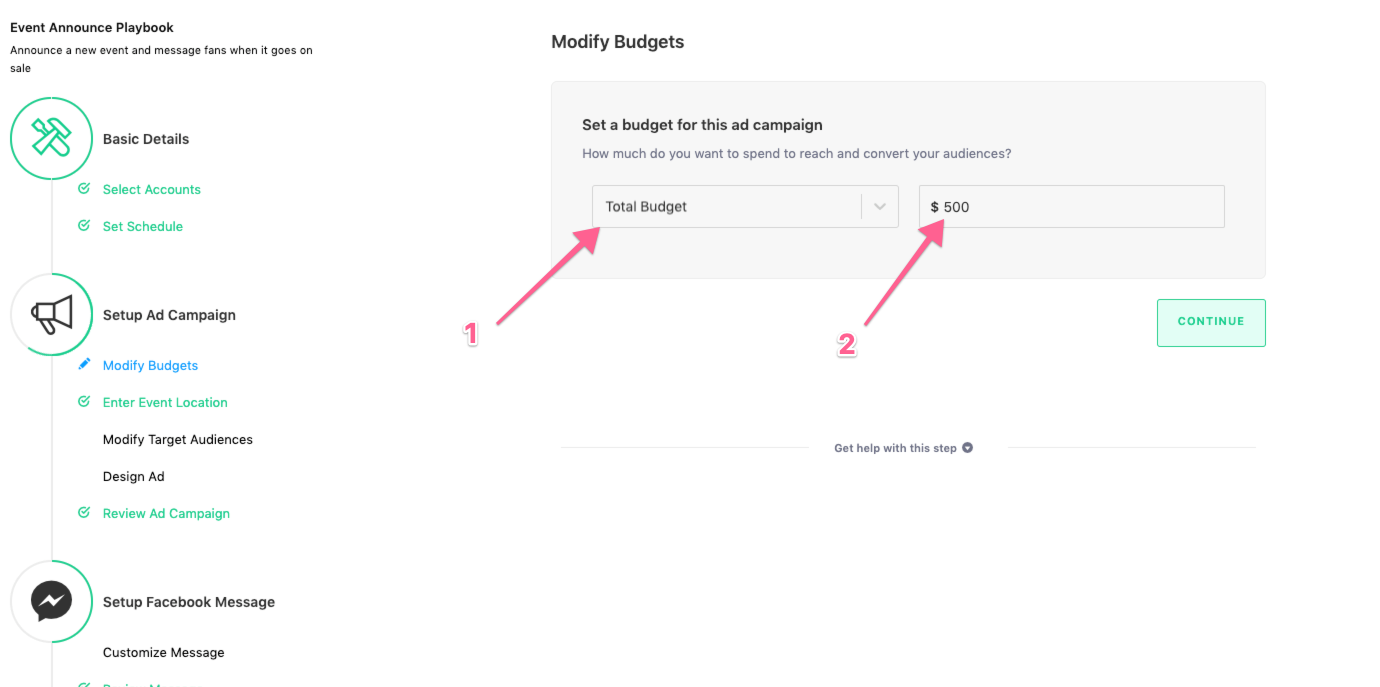The image size is (1380, 687).
Task: Click the pencil icon beside Modify Budgets
Action: (x=84, y=364)
